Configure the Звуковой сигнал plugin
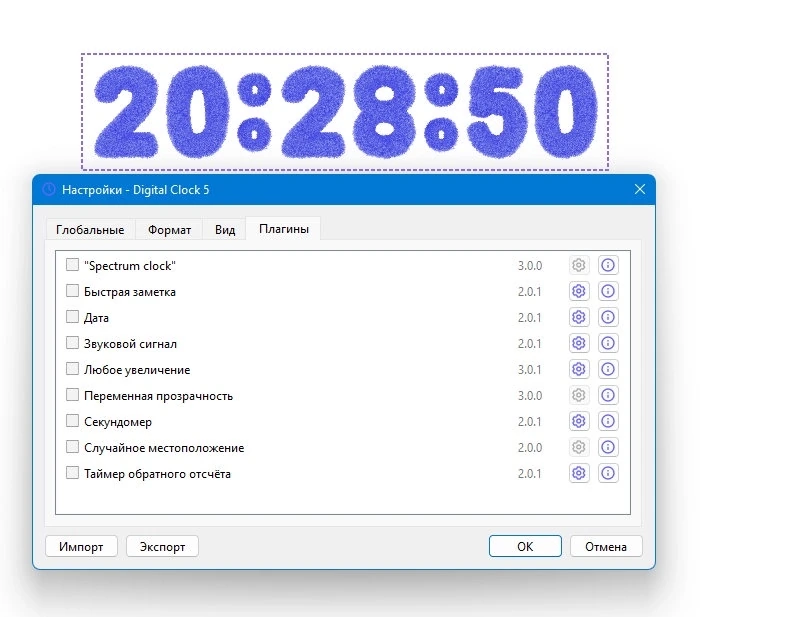 coord(579,343)
